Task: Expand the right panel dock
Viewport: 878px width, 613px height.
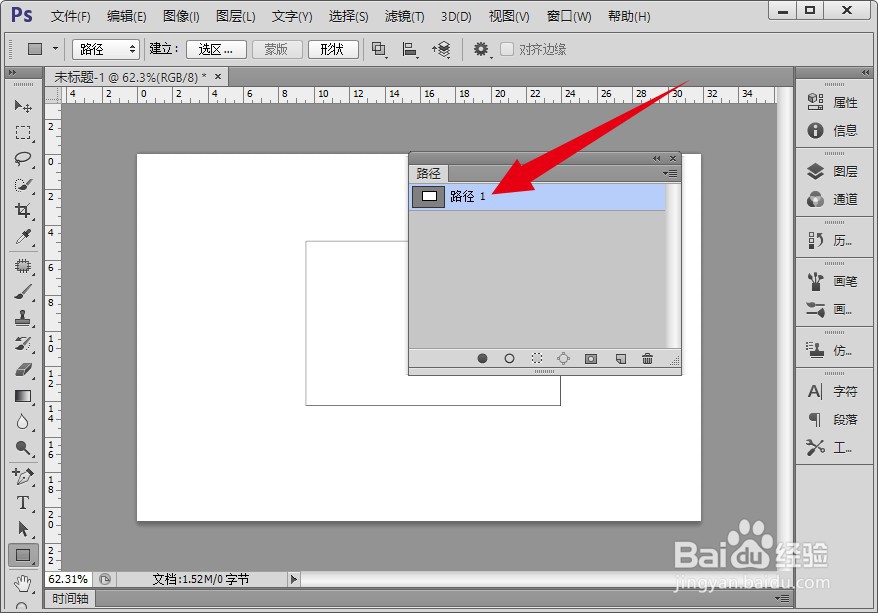Action: (866, 73)
